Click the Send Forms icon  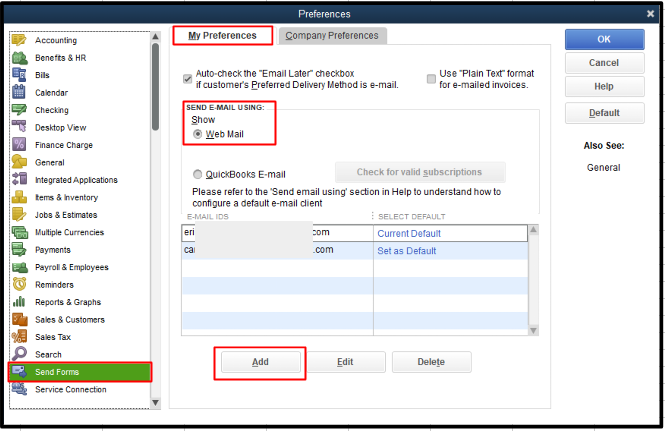click(x=19, y=372)
